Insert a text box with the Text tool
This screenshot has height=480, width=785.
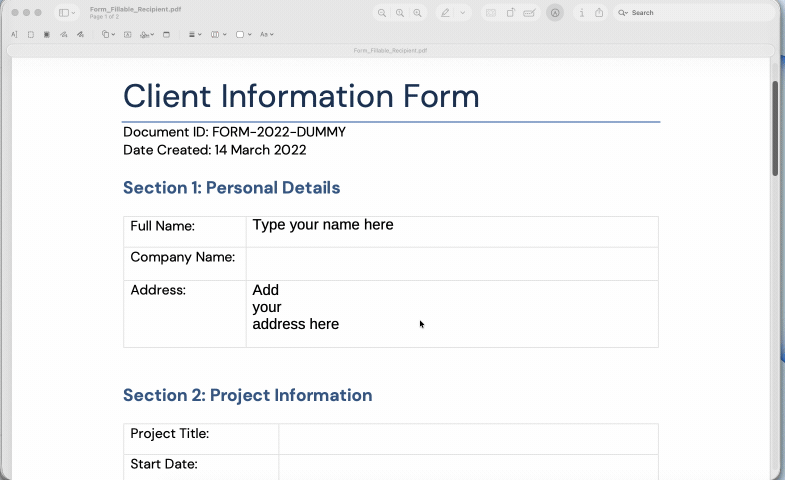[x=128, y=35]
